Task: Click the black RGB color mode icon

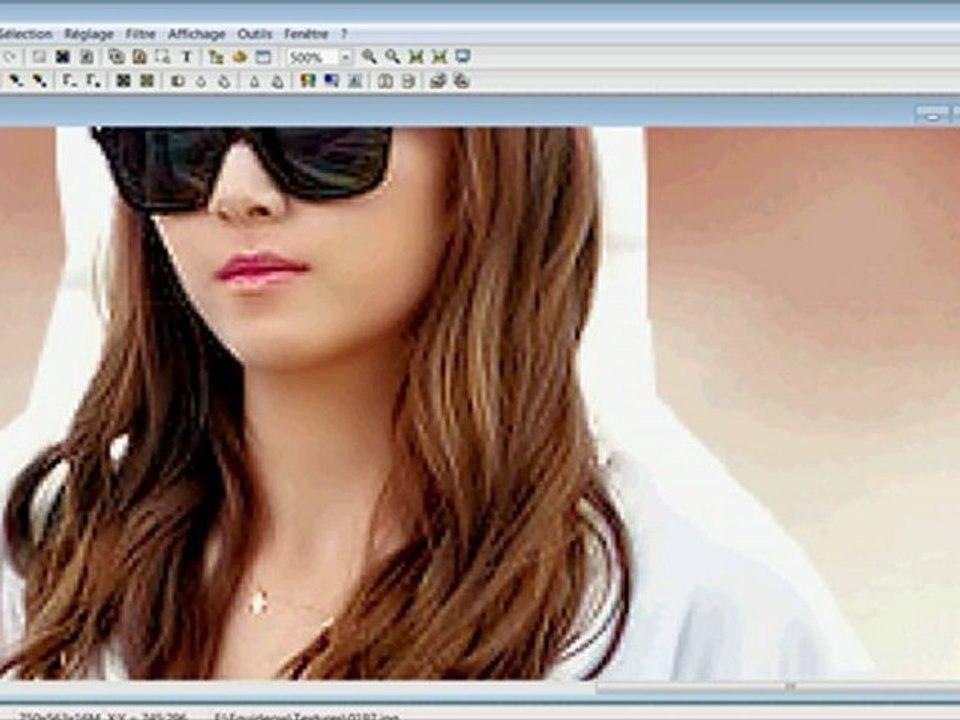Action: [62, 58]
